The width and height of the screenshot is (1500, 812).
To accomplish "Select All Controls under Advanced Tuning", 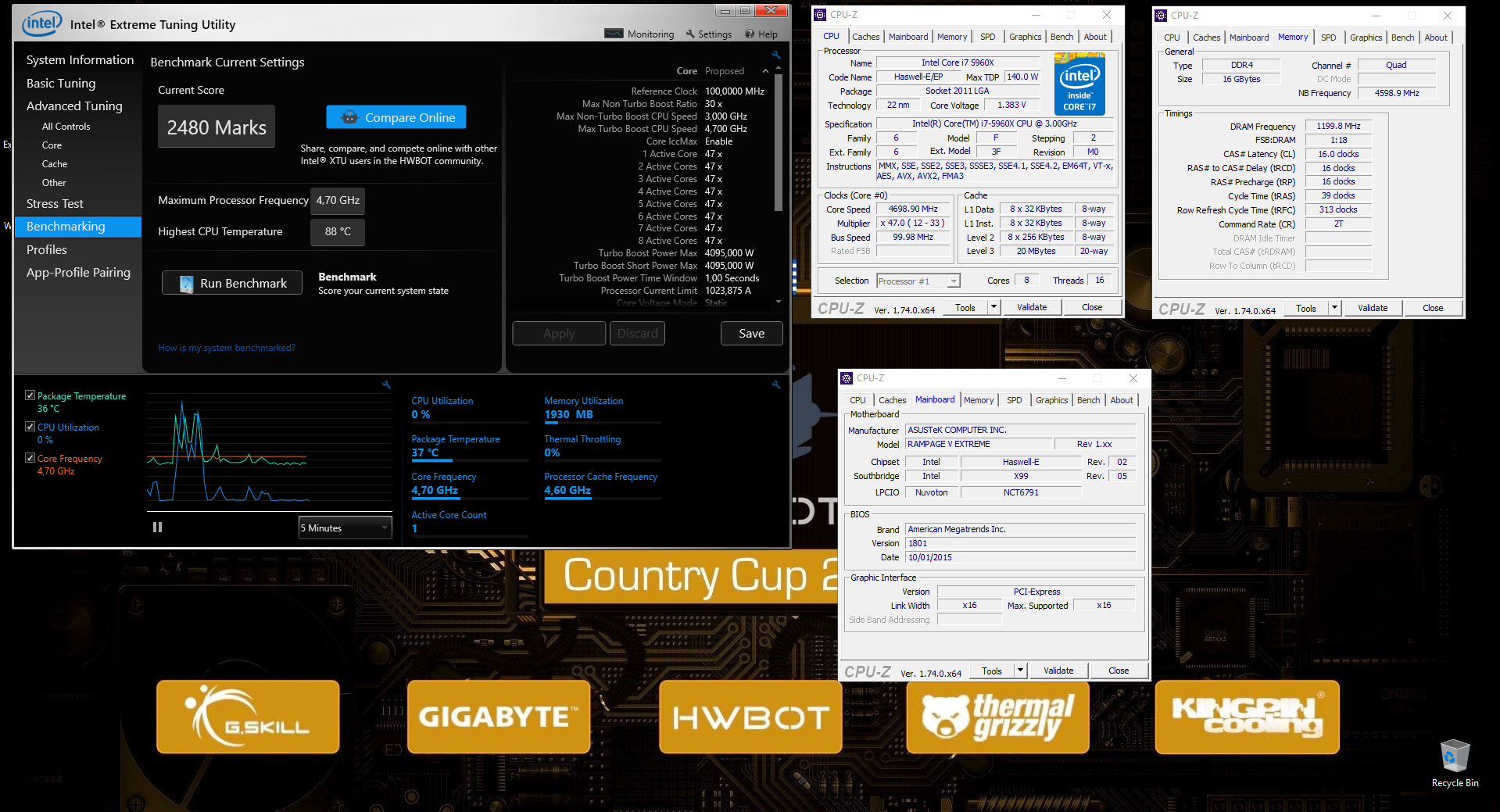I will 66,127.
